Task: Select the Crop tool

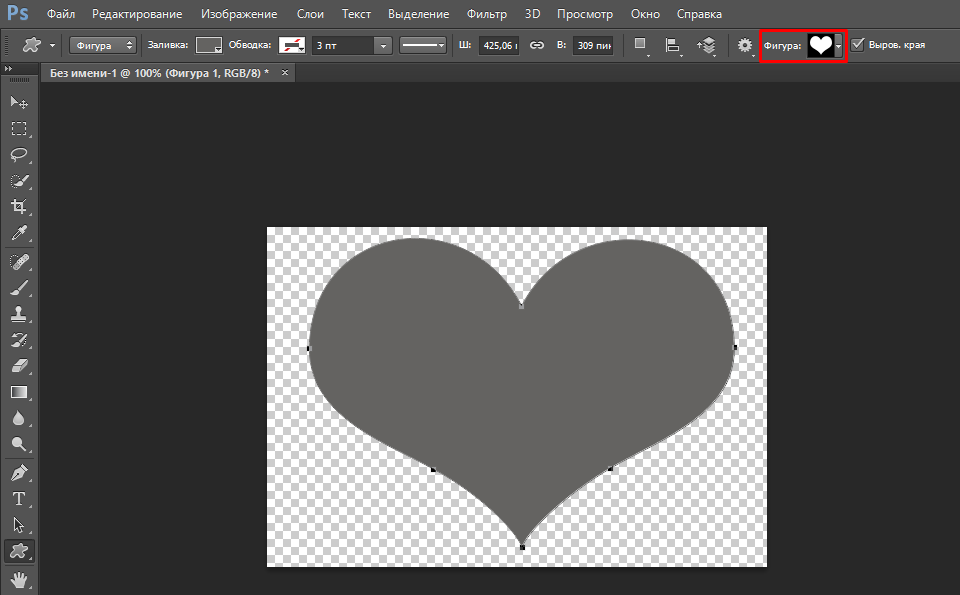Action: click(18, 207)
